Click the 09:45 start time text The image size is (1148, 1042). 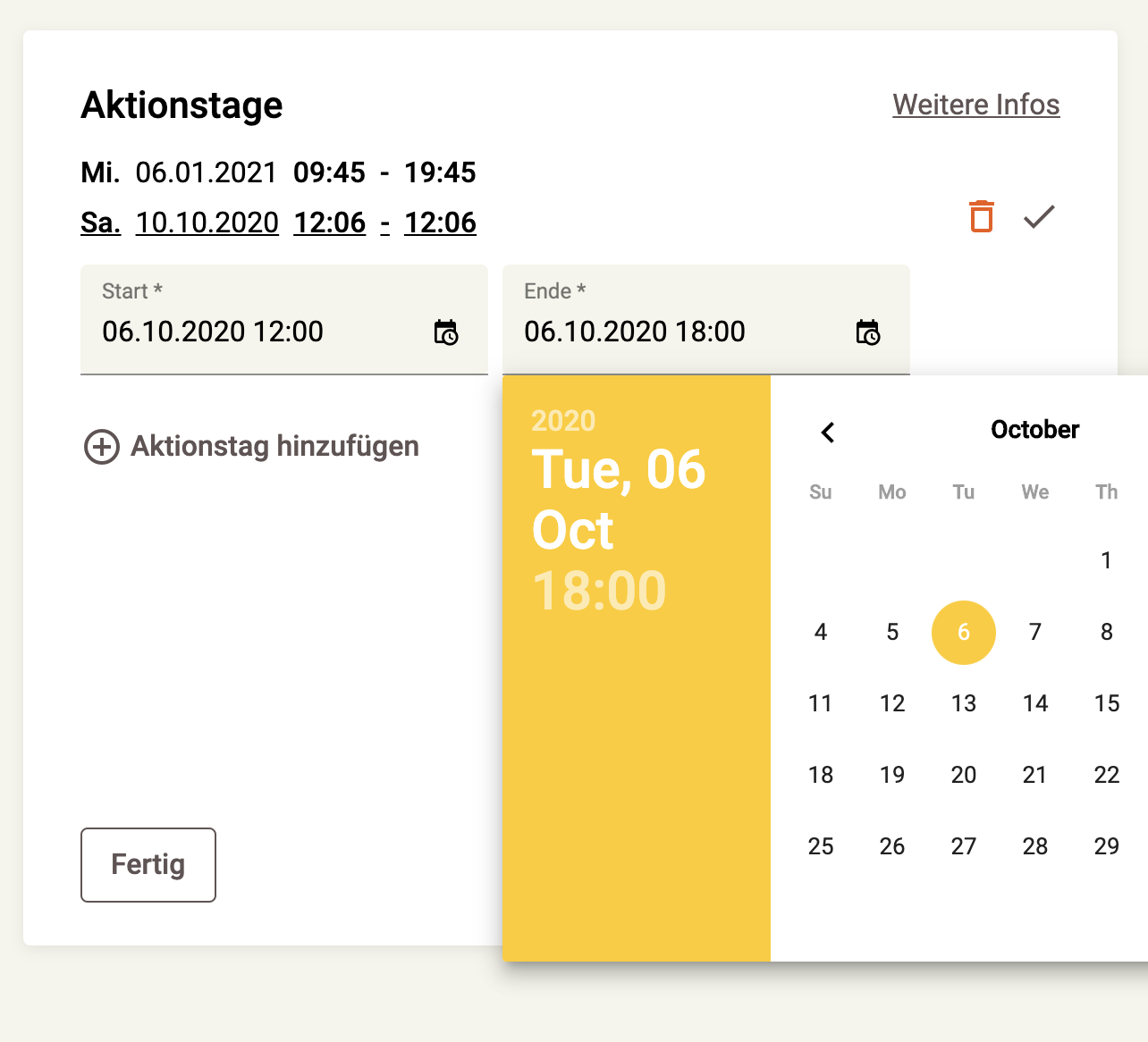(x=330, y=172)
